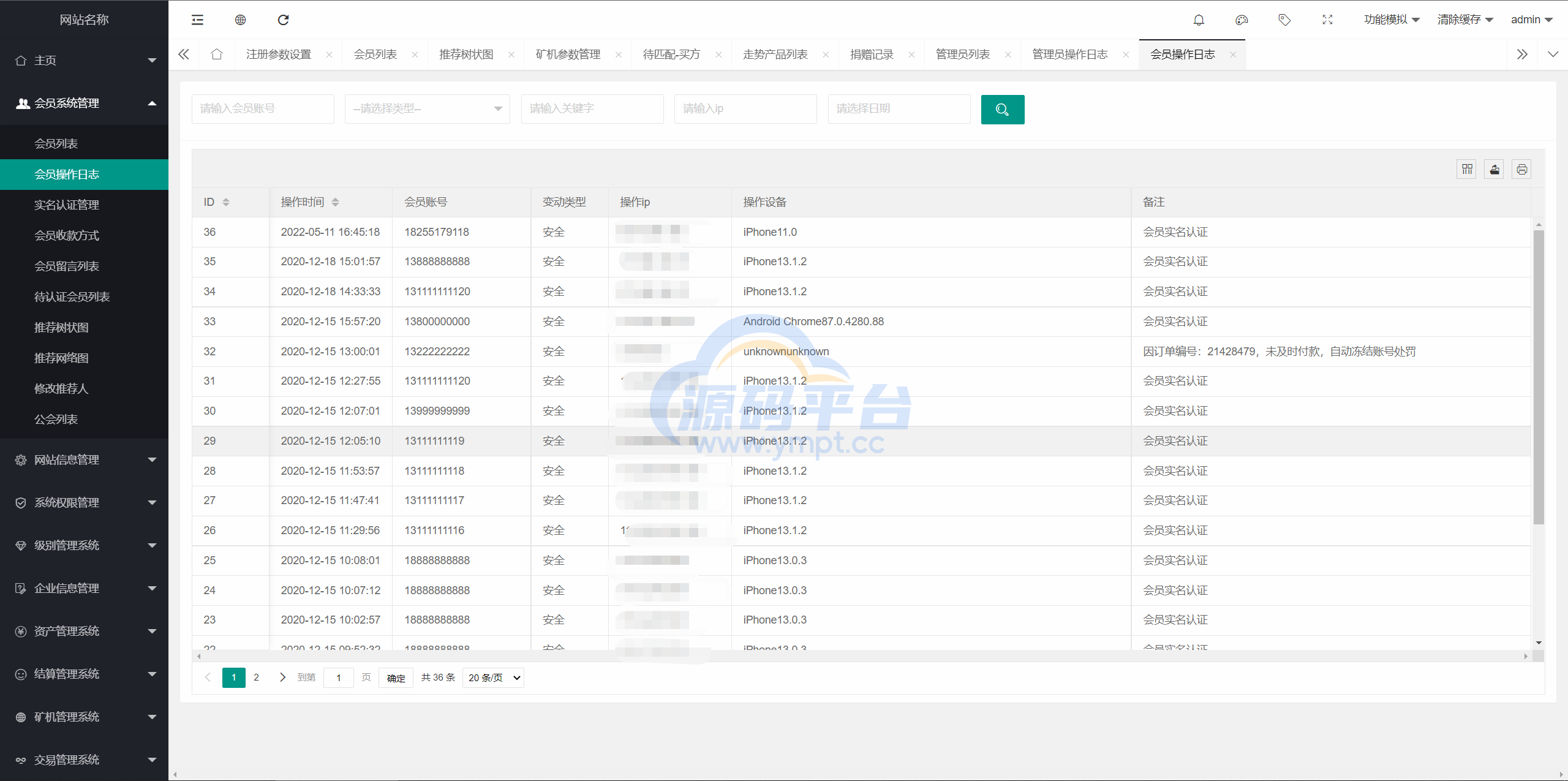Print the table icon

tap(1521, 169)
